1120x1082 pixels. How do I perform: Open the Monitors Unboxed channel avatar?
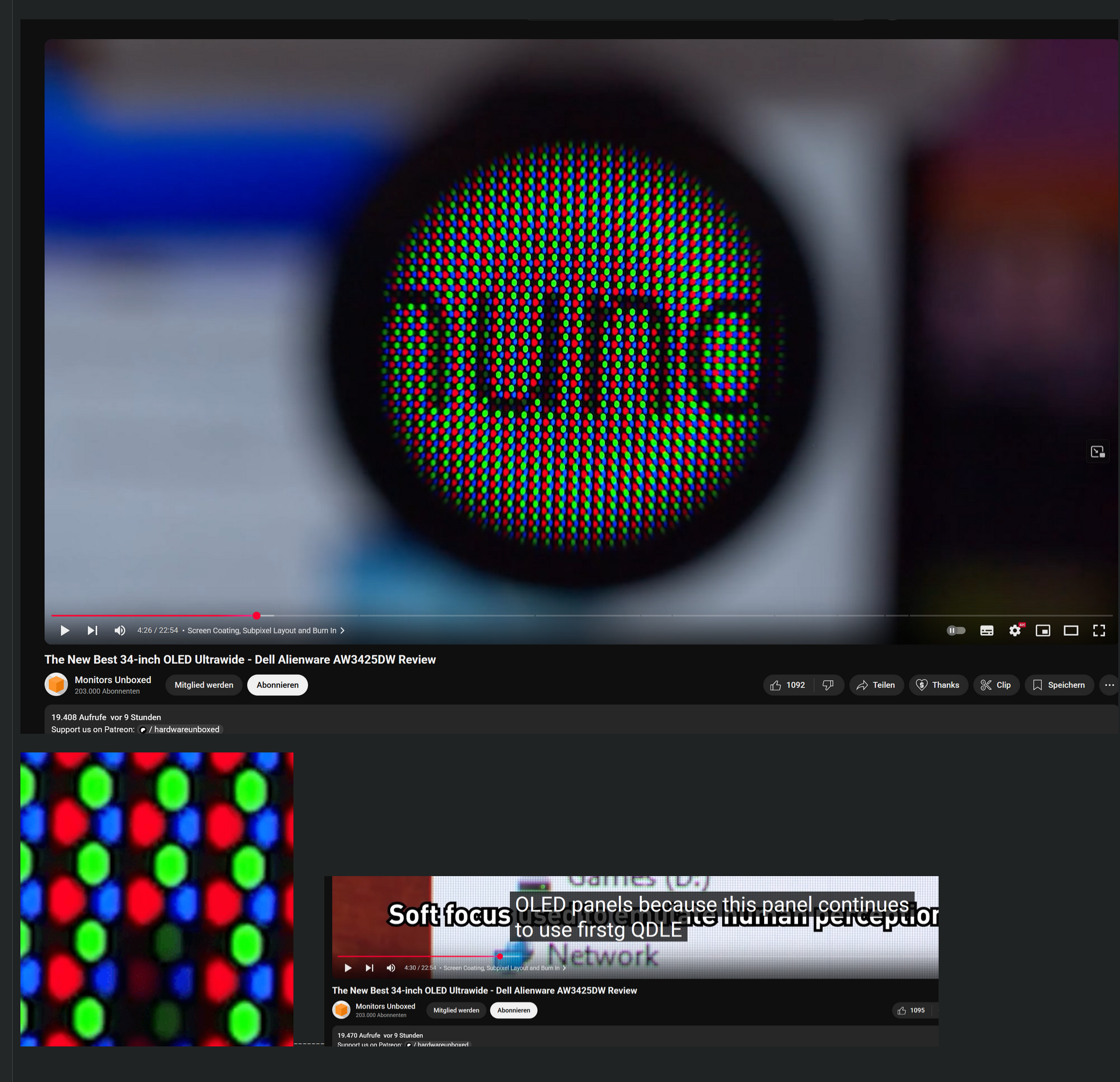56,684
